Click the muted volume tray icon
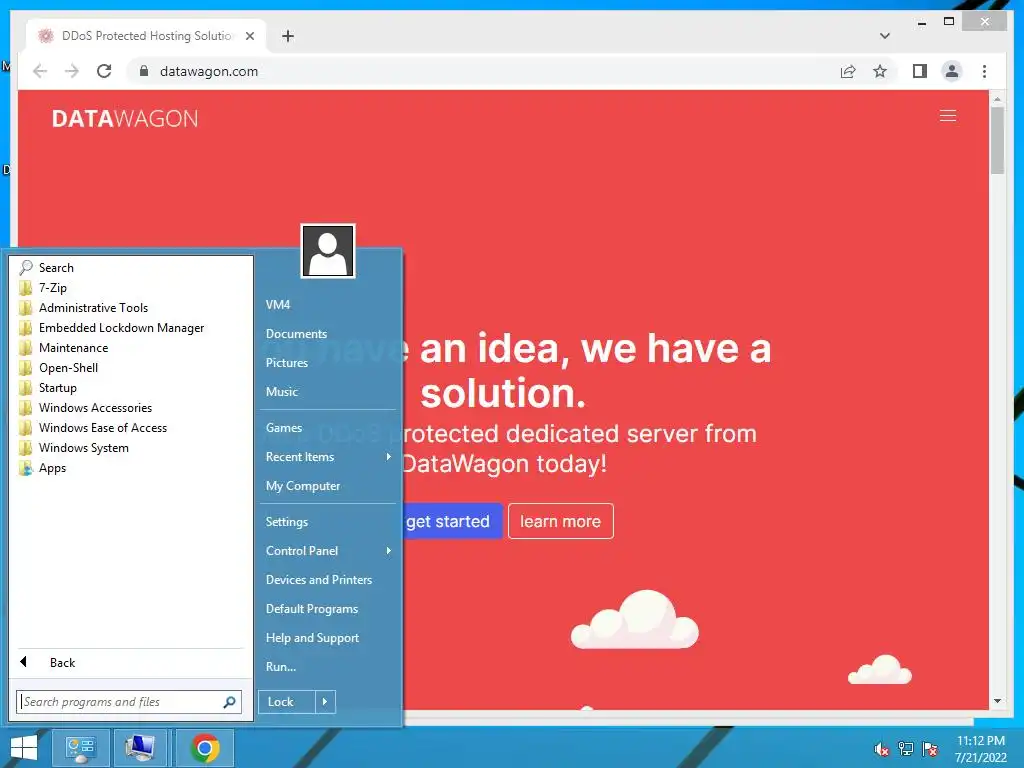 click(881, 750)
